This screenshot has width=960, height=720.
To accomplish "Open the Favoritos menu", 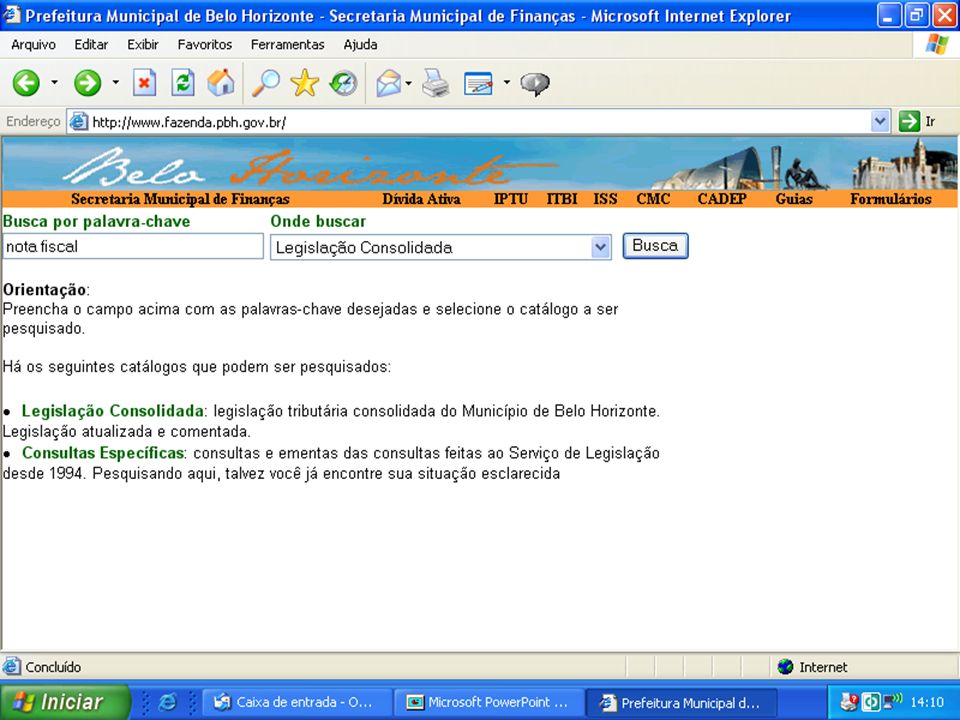I will [204, 45].
